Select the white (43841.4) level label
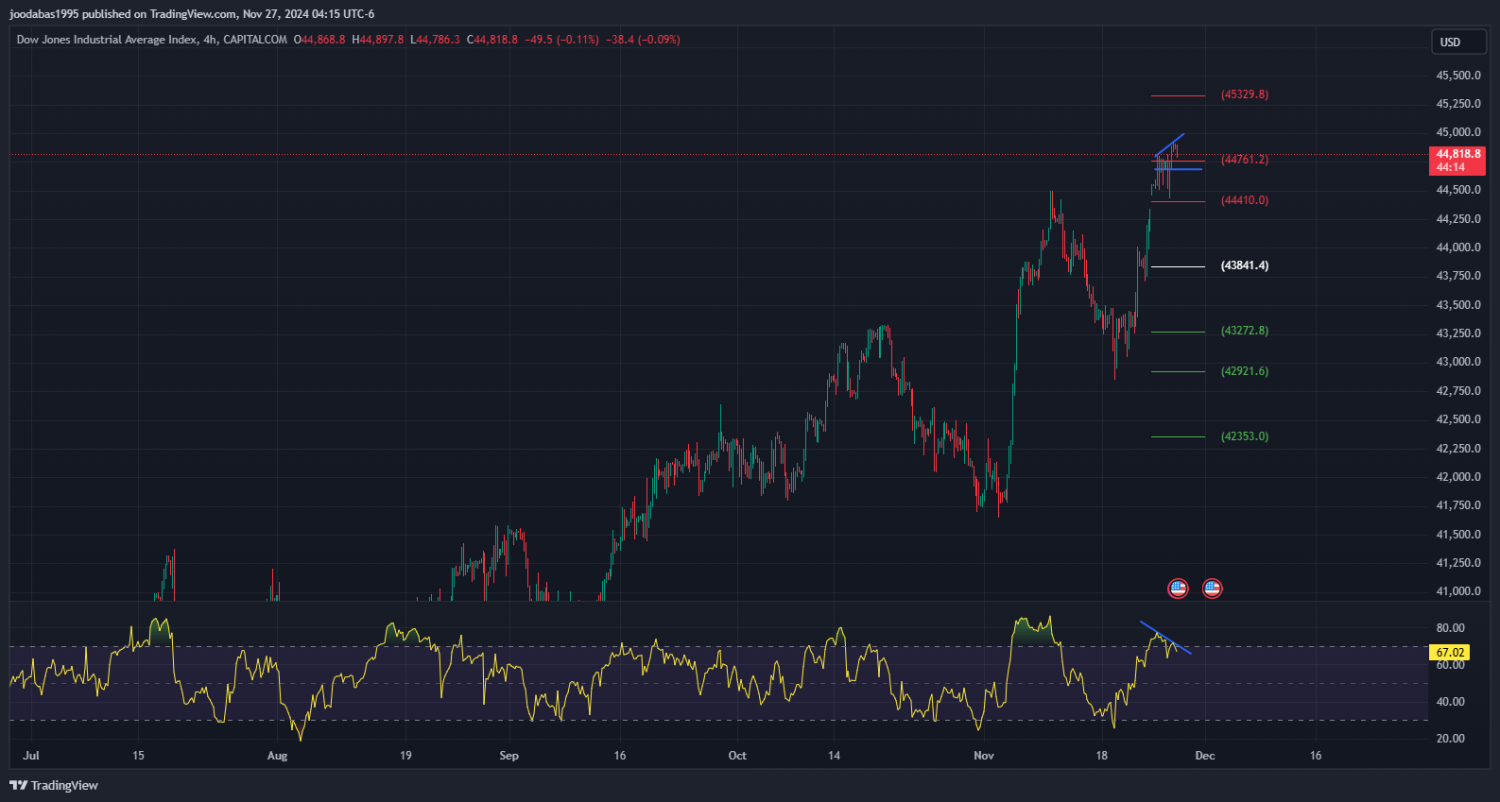 point(1244,266)
